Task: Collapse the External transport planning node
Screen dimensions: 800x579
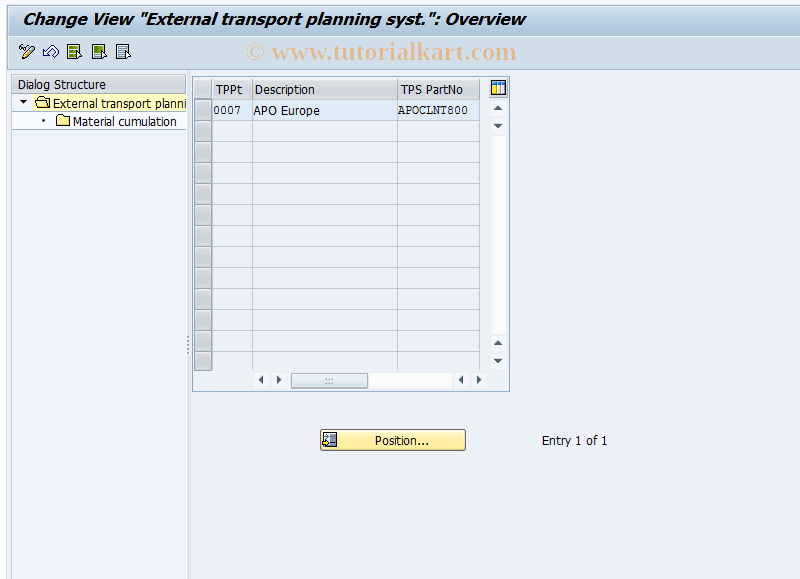Action: point(22,103)
